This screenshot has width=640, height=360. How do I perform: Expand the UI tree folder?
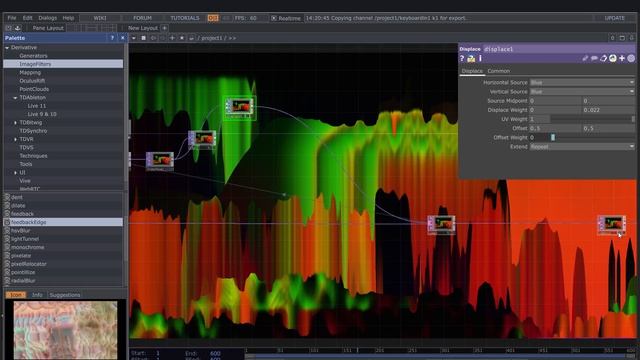point(16,173)
